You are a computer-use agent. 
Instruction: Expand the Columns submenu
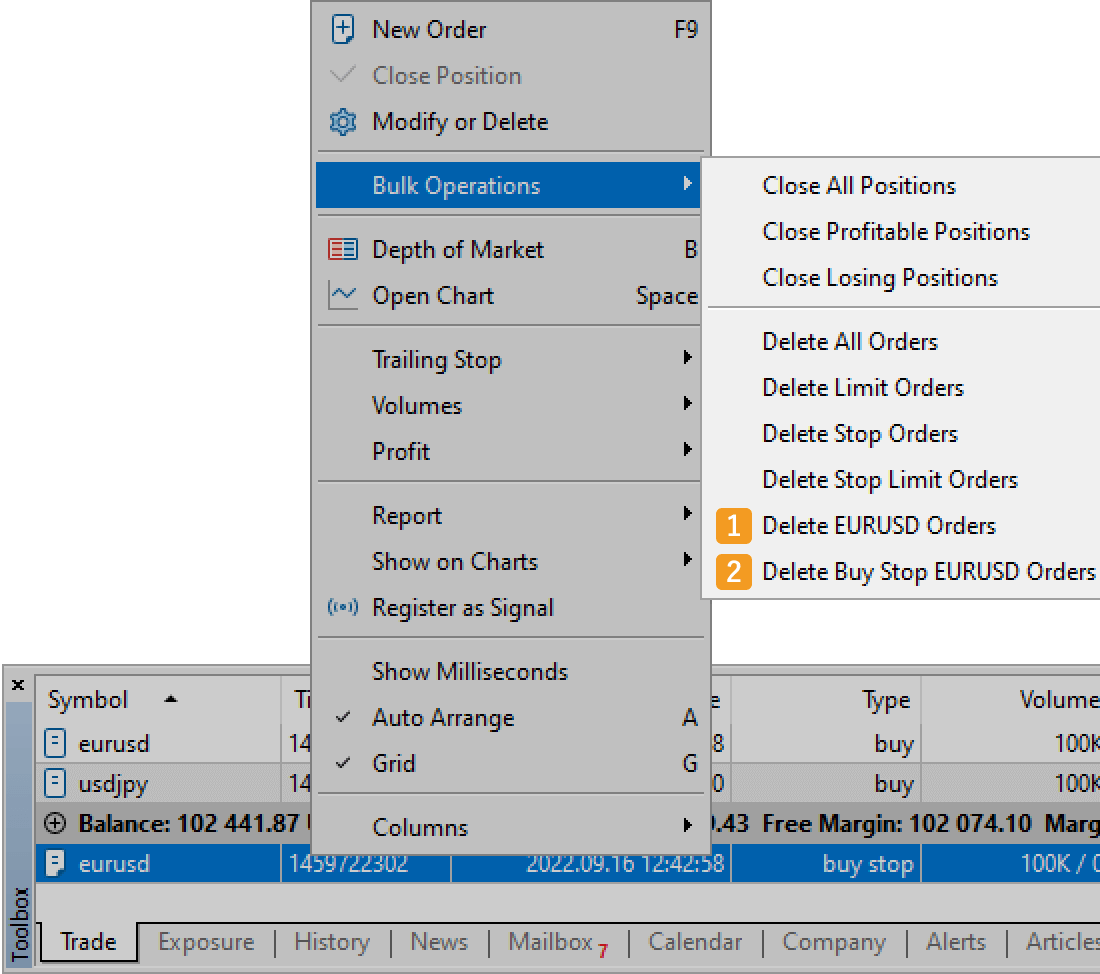pyautogui.click(x=420, y=828)
